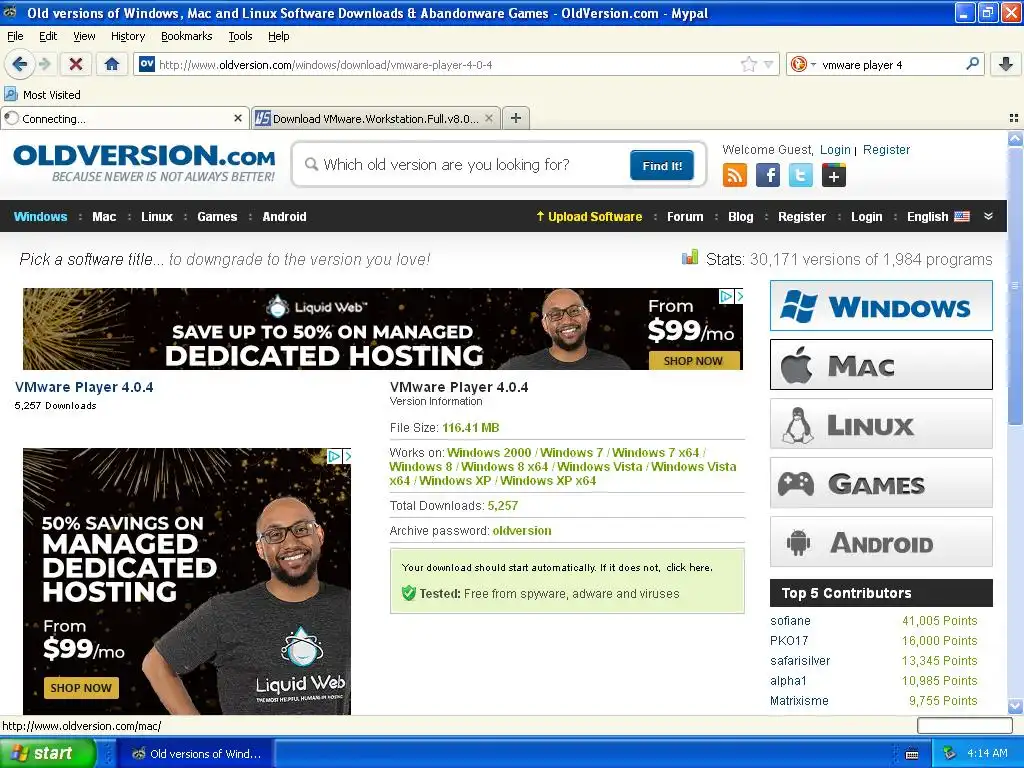1024x768 pixels.
Task: Open the Forum nav link
Action: [x=685, y=217]
